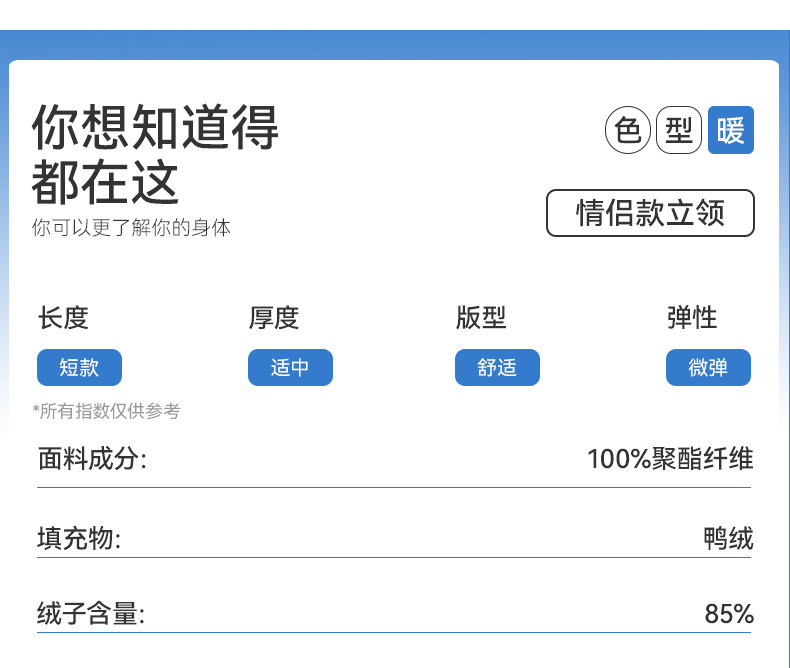Select the 绒子含量: label
The width and height of the screenshot is (790, 668).
[91, 614]
